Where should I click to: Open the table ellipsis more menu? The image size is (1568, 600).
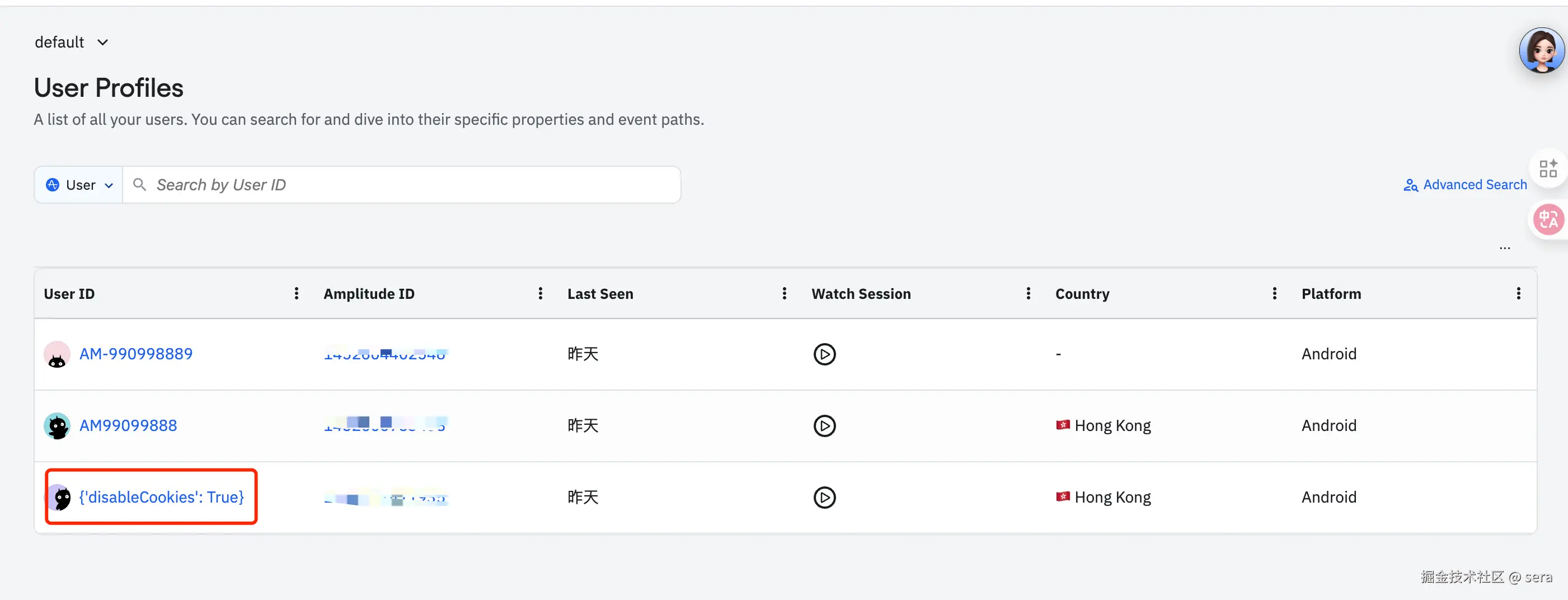click(x=1505, y=247)
